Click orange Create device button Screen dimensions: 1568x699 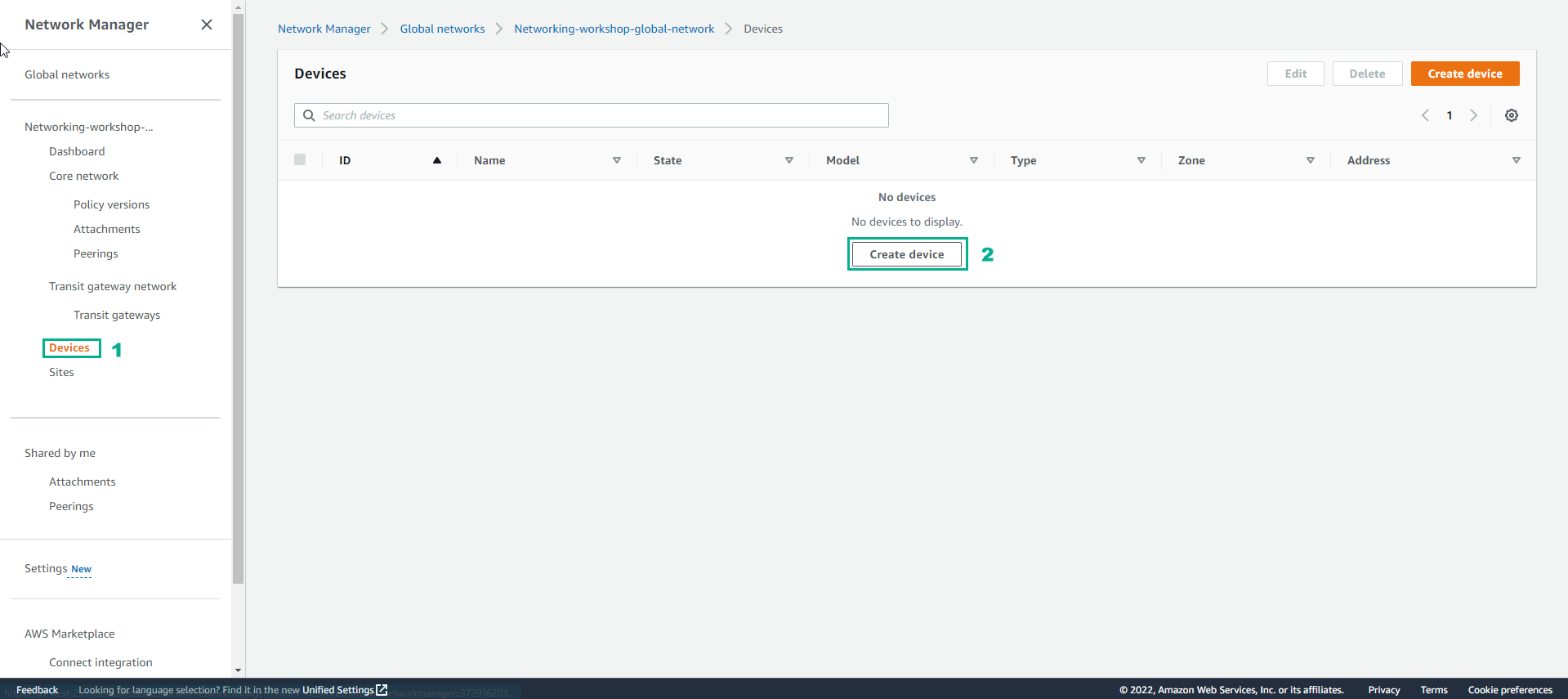(1465, 74)
